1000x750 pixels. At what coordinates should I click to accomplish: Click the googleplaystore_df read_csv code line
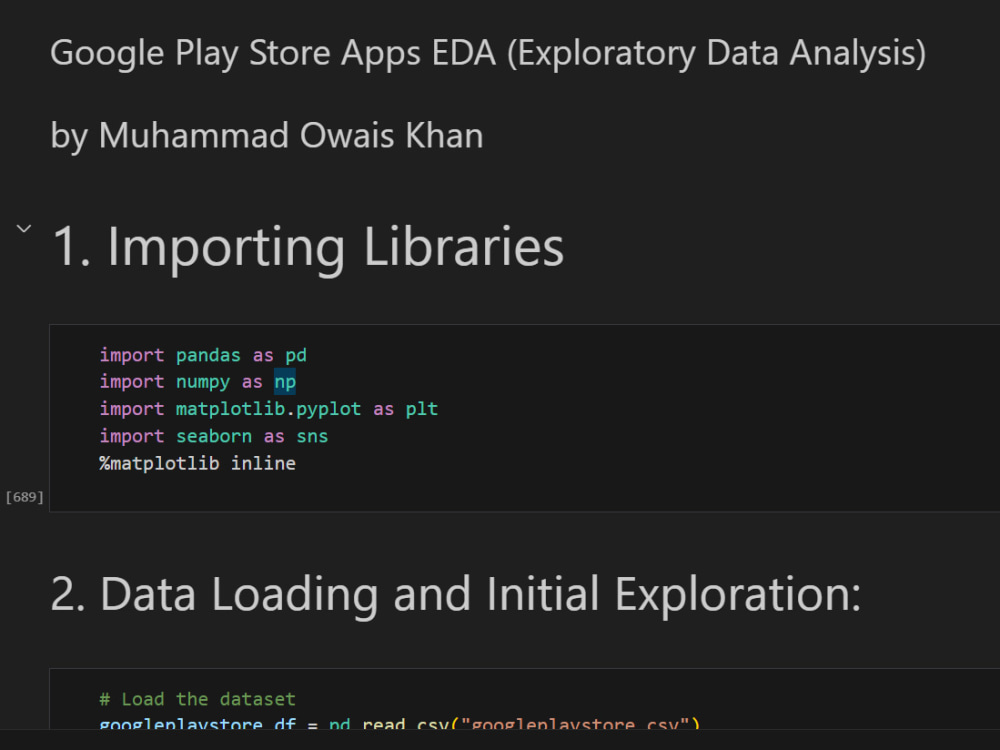[x=399, y=723]
